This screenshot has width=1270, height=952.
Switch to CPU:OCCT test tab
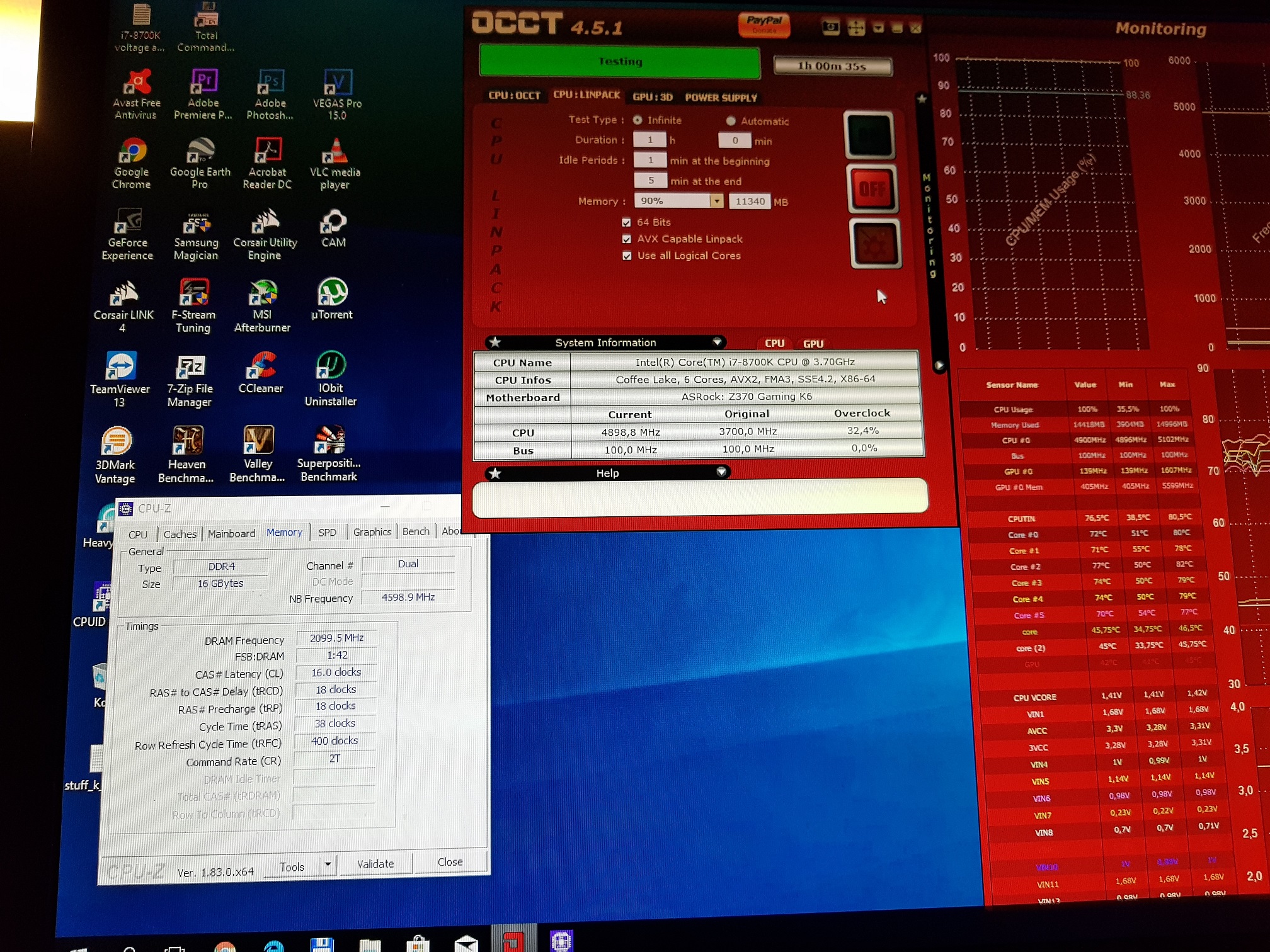click(514, 96)
